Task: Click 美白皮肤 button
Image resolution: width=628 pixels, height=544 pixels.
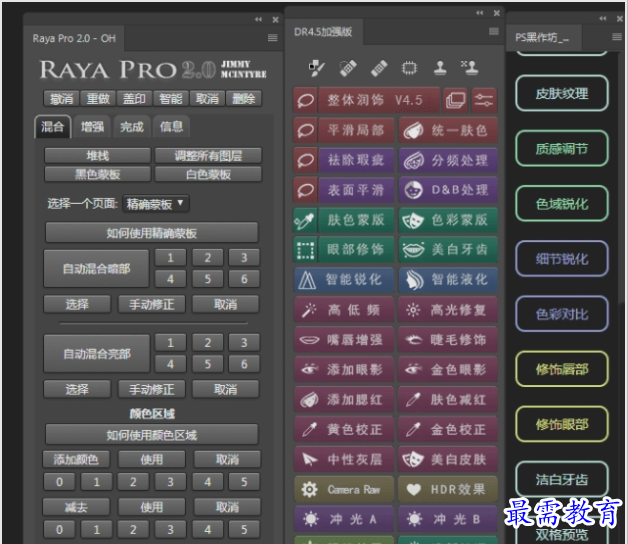Action: point(448,459)
